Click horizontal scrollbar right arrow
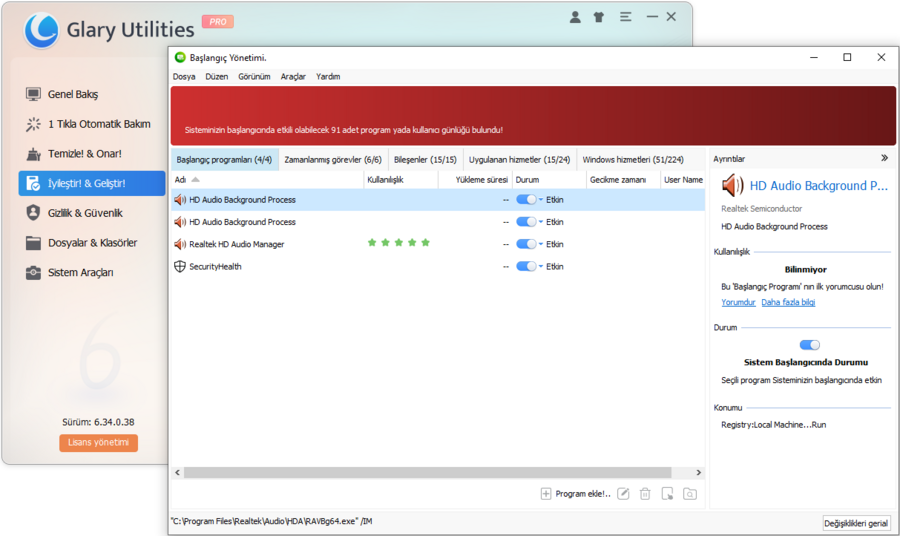The width and height of the screenshot is (900, 536). pos(699,472)
